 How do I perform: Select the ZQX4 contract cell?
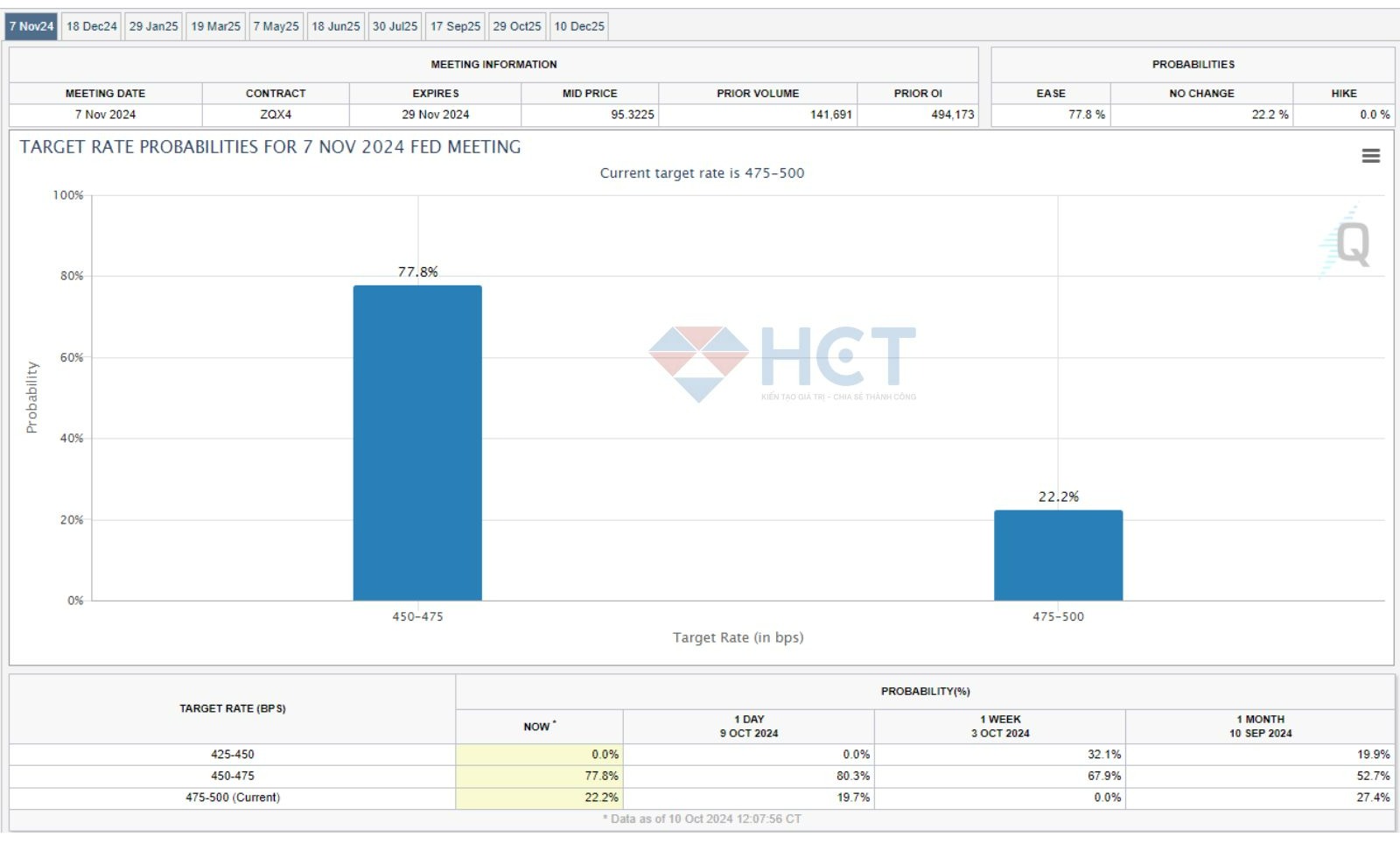[276, 115]
